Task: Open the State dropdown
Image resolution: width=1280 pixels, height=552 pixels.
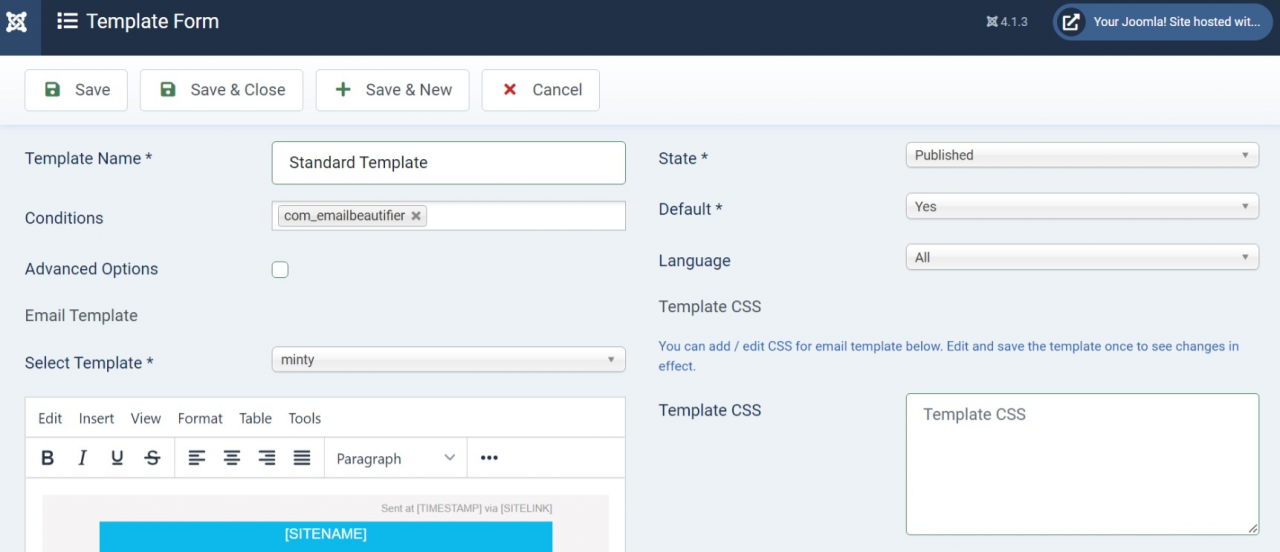Action: tap(1081, 155)
